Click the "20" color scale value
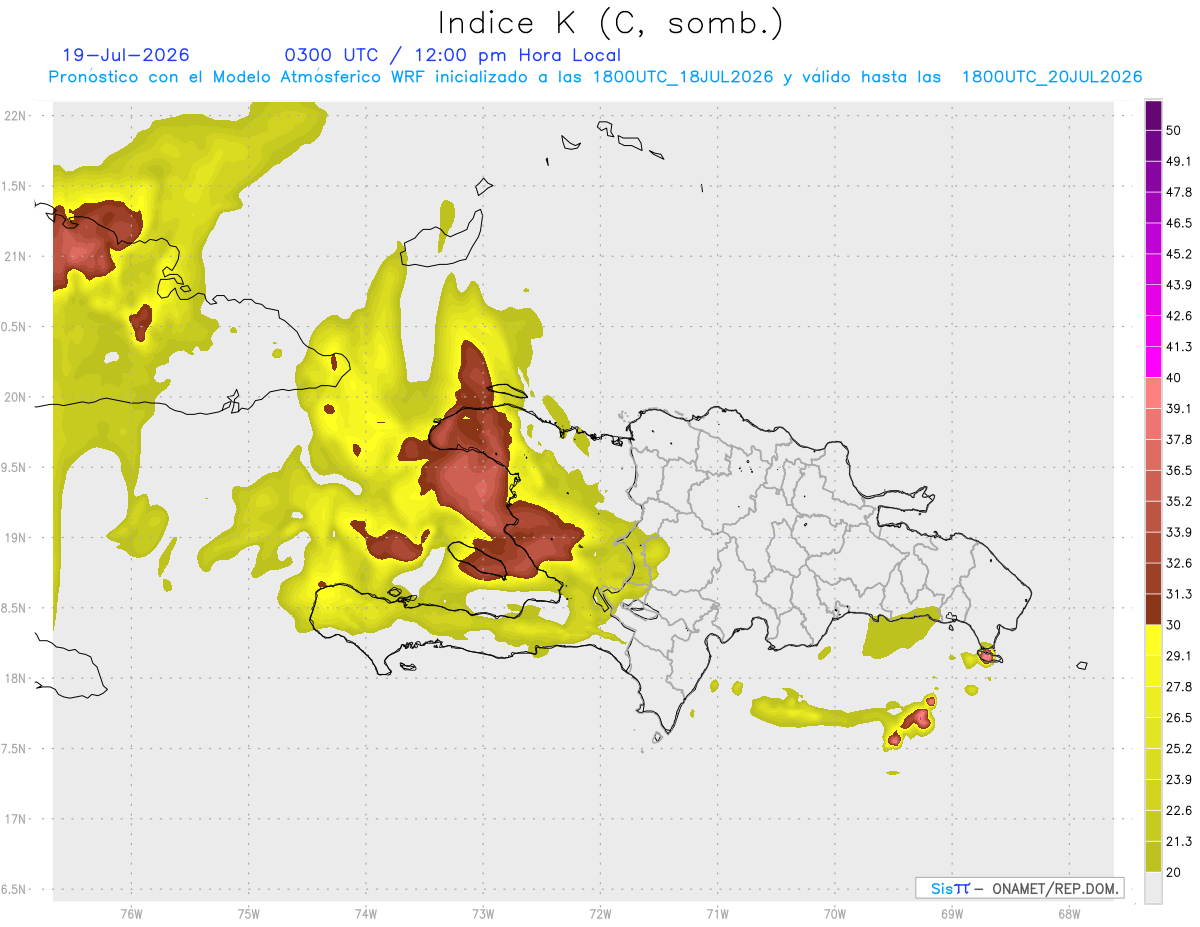 pos(1174,872)
